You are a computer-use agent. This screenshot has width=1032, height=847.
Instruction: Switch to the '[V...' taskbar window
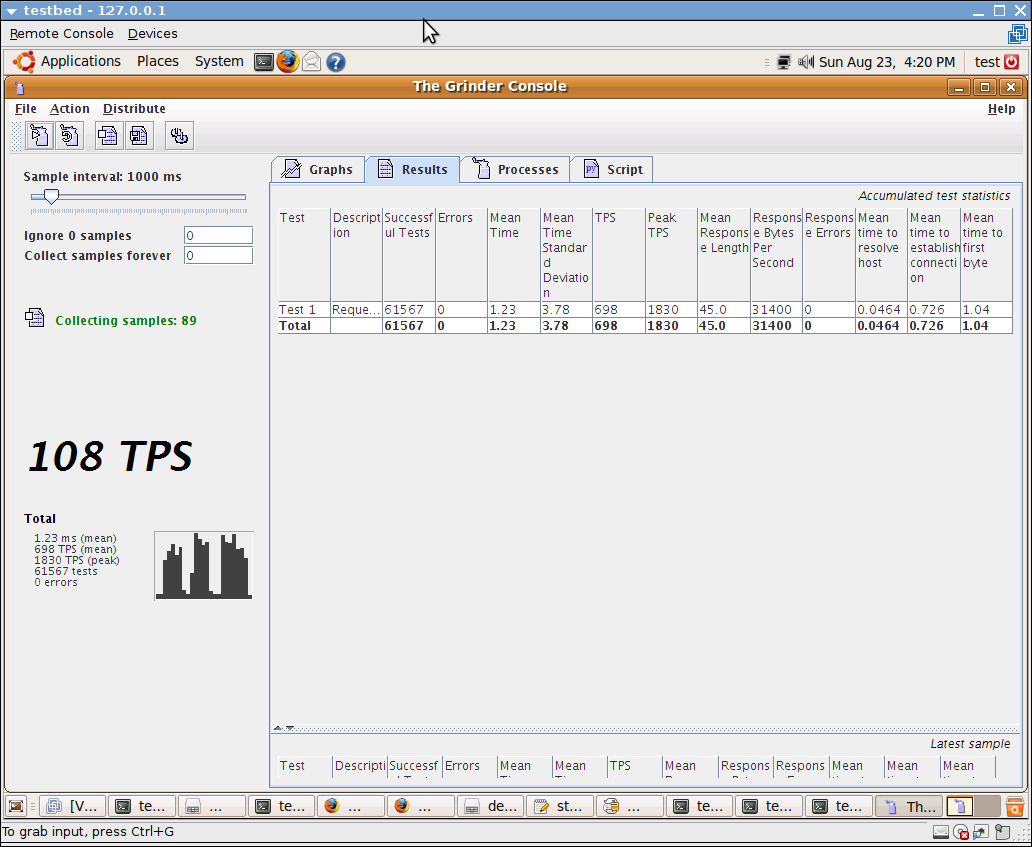72,806
